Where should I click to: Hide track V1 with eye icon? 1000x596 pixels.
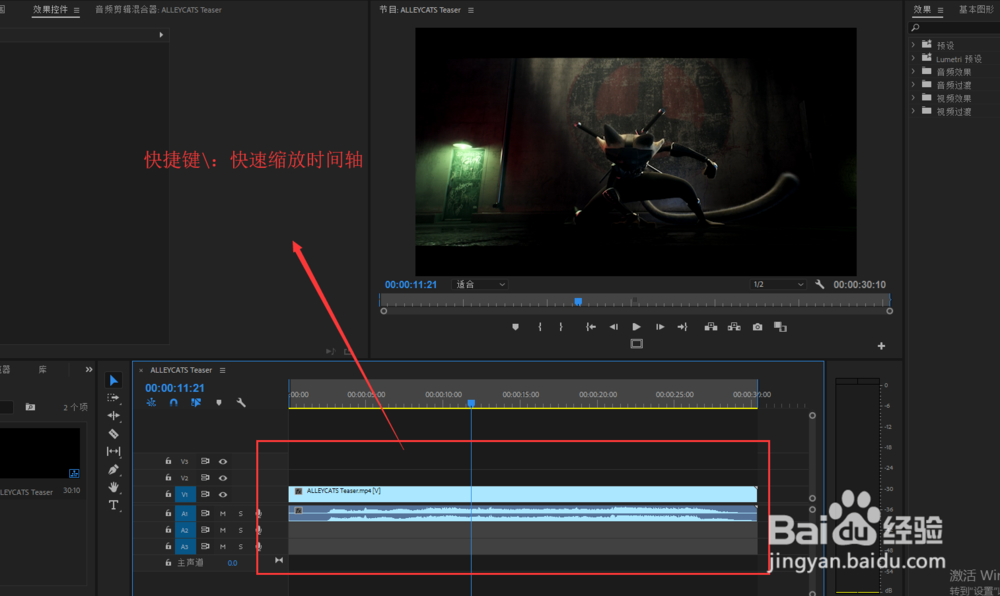click(223, 495)
